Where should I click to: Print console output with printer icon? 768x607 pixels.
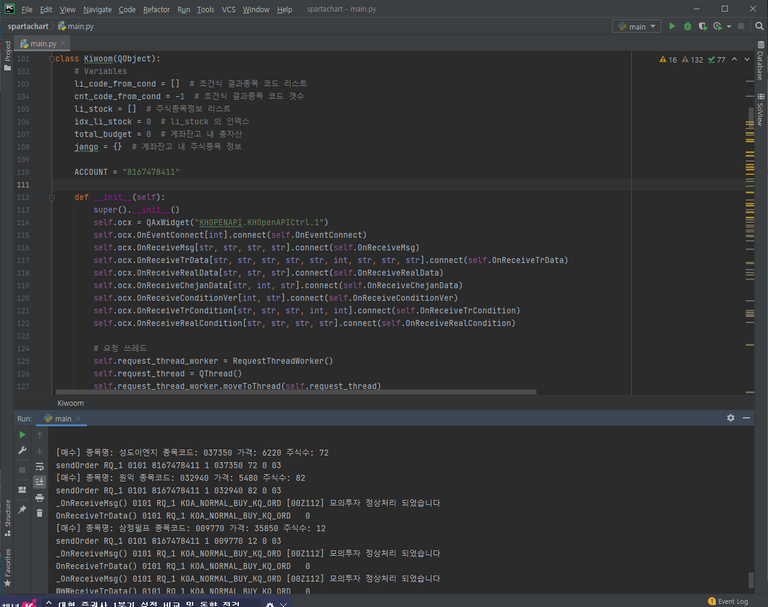click(x=40, y=498)
